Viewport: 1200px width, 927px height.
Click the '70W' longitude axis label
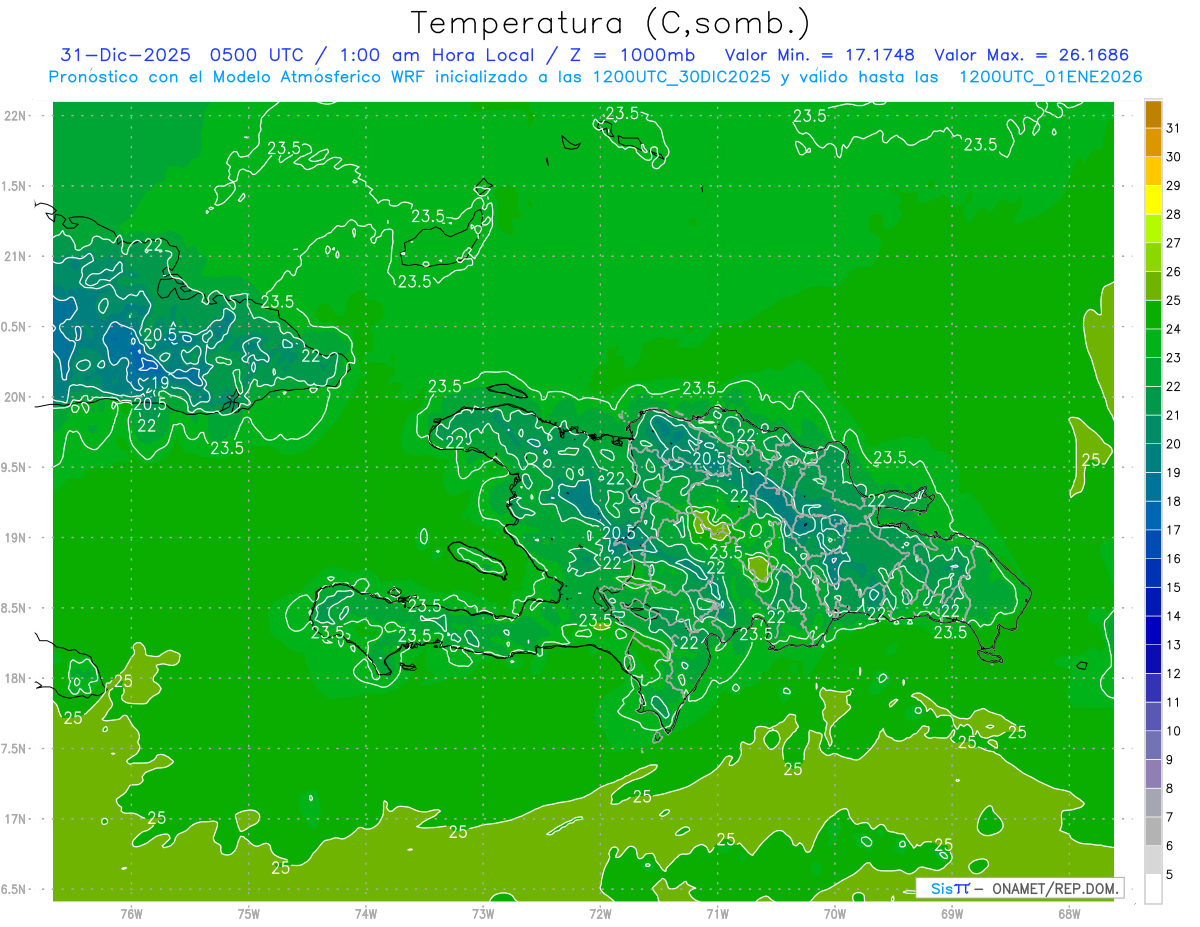point(835,913)
